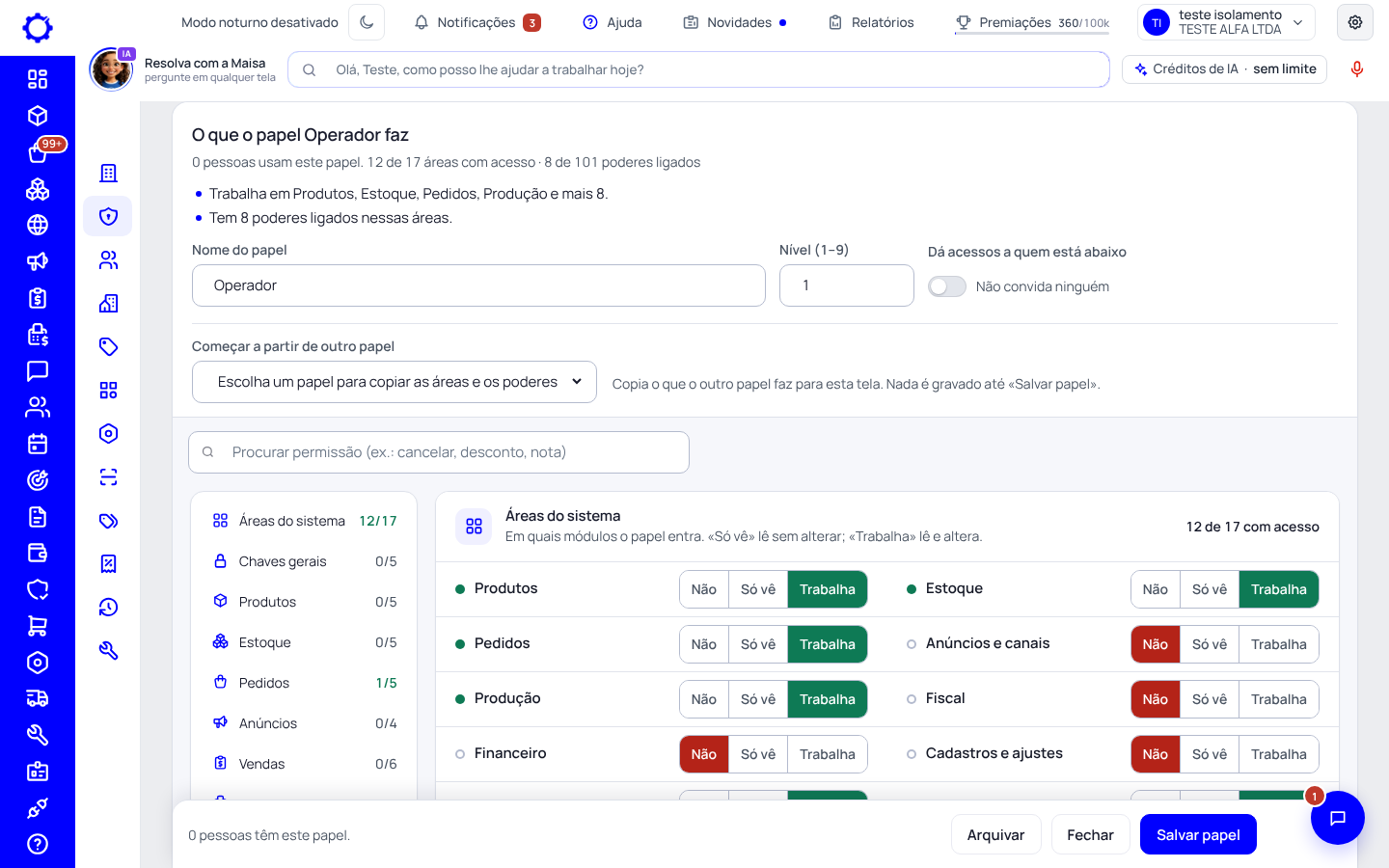This screenshot has width=1389, height=868.
Task: Open the floating chat bubble button
Action: click(x=1338, y=818)
